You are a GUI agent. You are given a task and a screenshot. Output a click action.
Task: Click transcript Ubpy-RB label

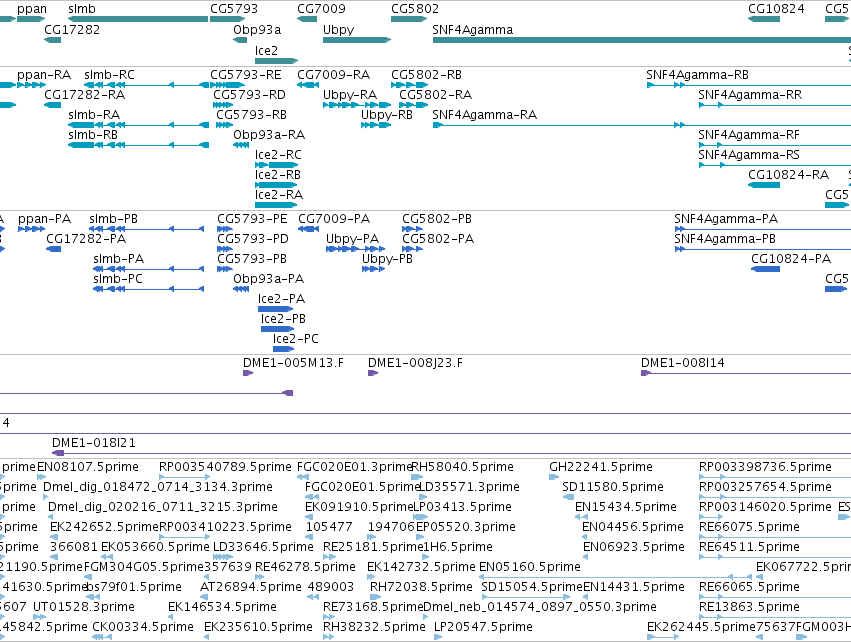coord(386,115)
